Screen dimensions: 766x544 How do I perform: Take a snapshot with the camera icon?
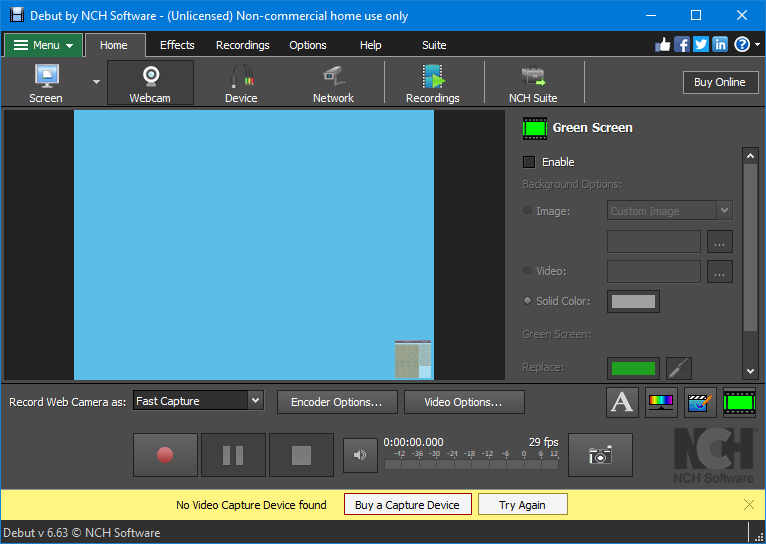[600, 455]
